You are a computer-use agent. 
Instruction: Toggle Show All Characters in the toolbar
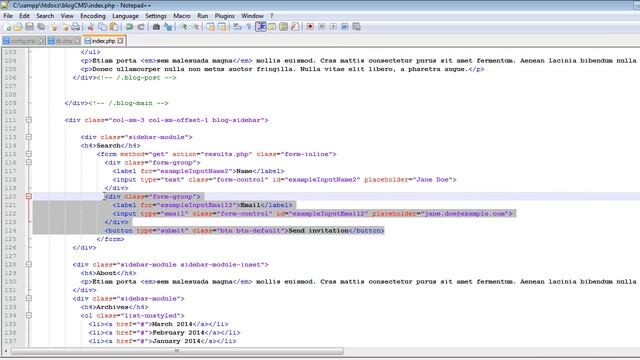249,27
